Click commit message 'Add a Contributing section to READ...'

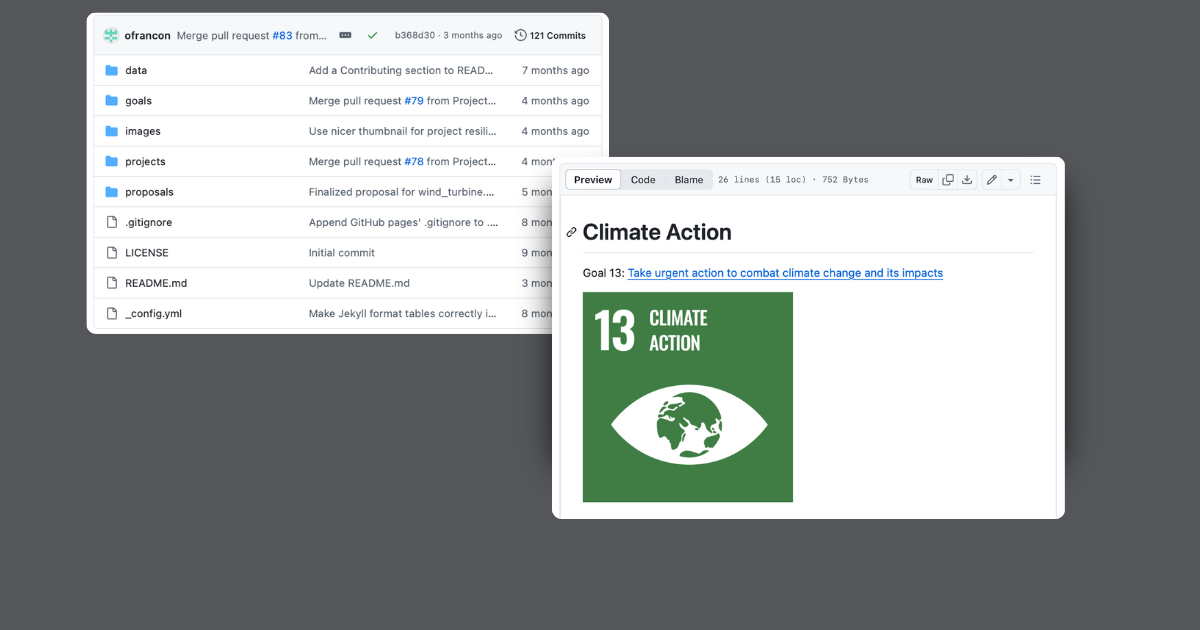(x=402, y=71)
